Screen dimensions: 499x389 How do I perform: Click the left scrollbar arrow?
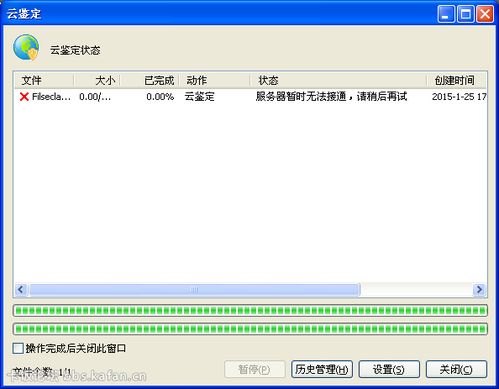point(21,289)
